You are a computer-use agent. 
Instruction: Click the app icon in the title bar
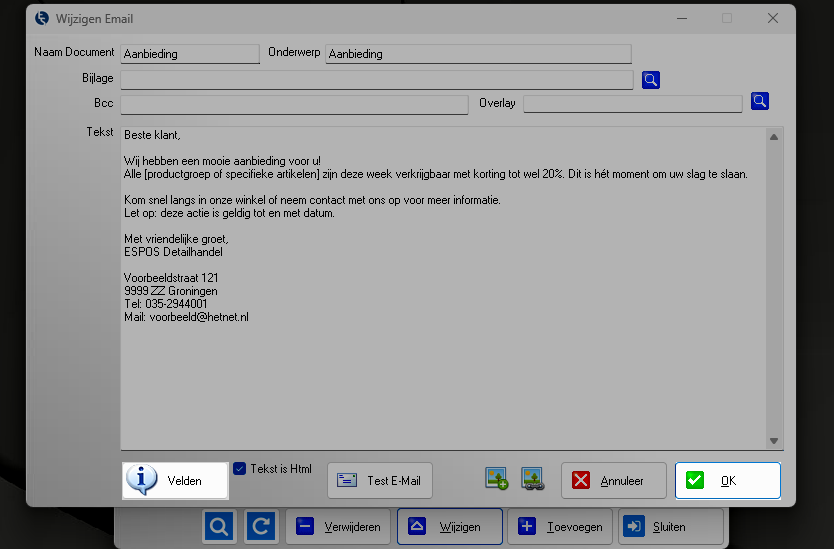(41, 19)
